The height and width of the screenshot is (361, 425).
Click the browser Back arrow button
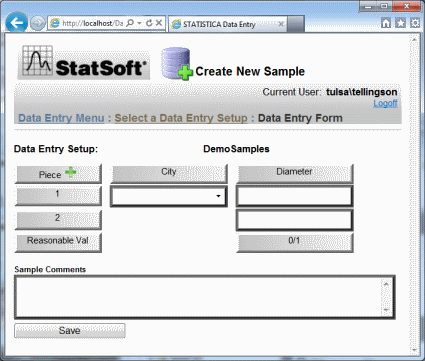(x=17, y=23)
